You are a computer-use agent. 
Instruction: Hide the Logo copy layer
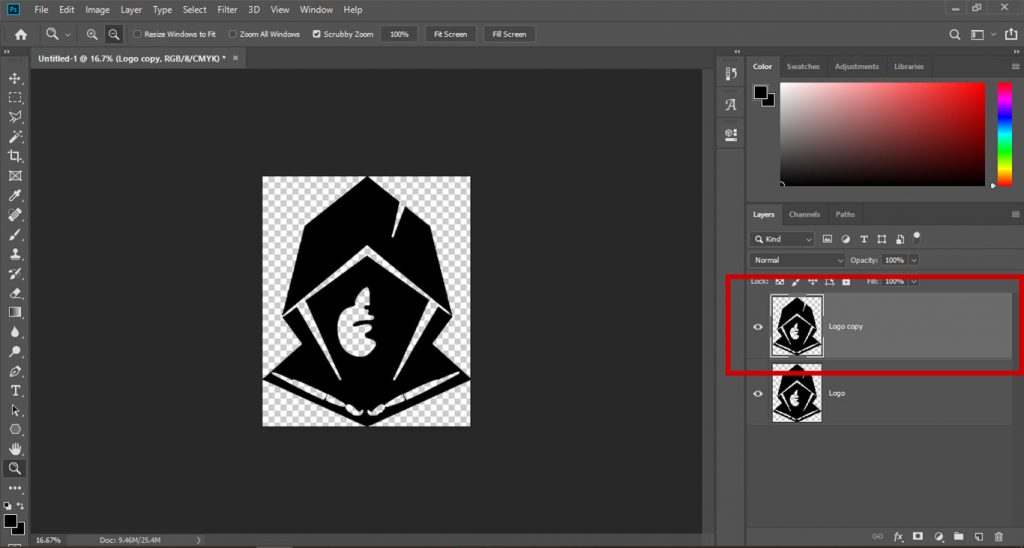(x=758, y=327)
